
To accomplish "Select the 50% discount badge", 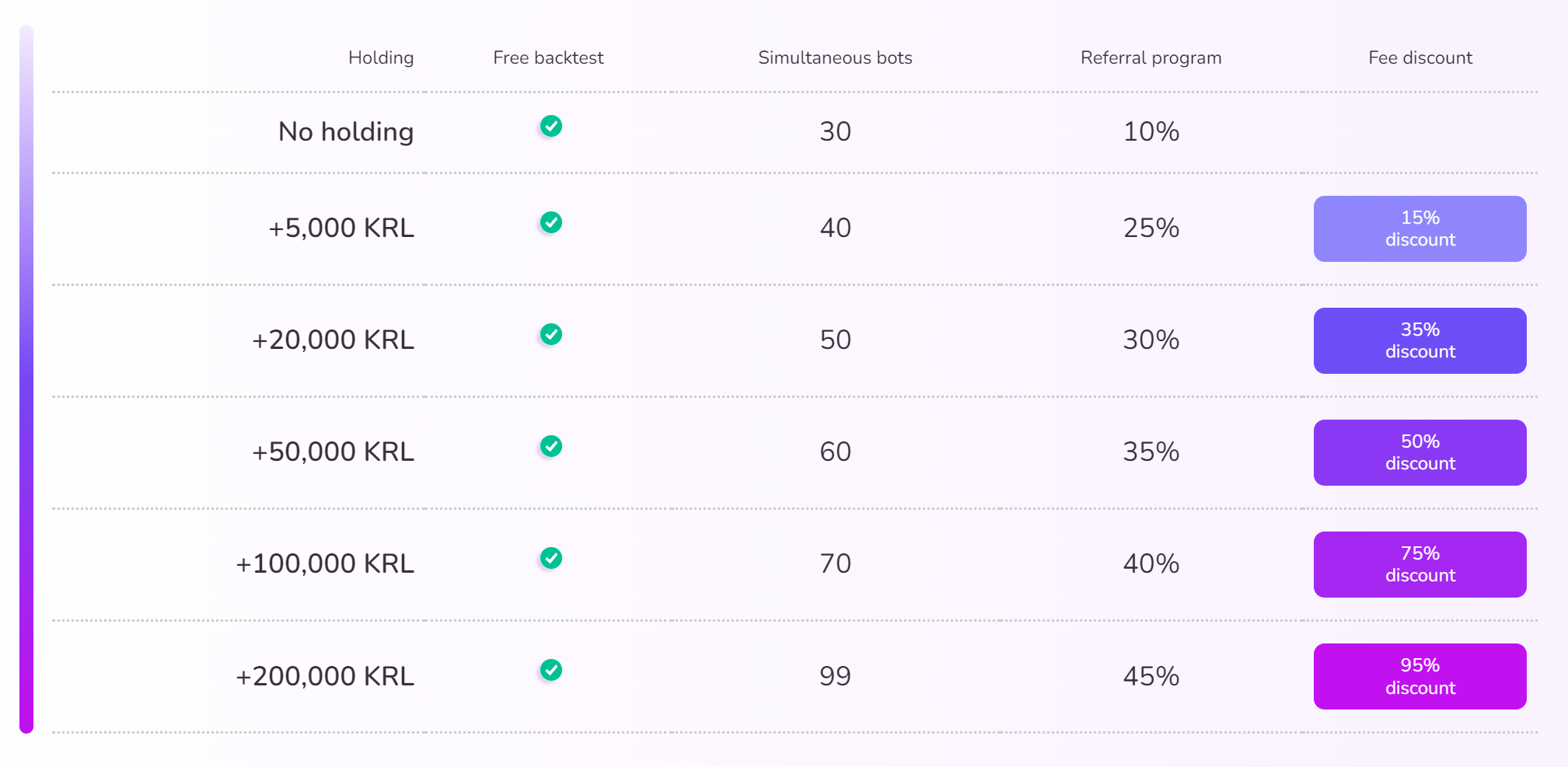I will [1420, 452].
